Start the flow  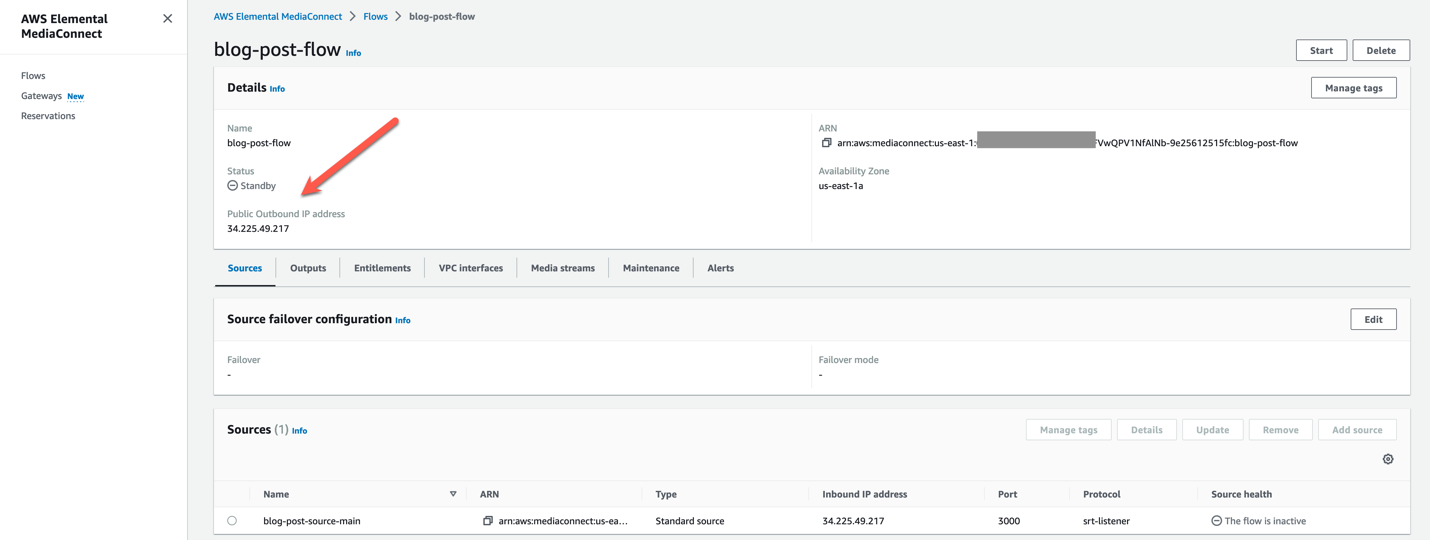point(1321,50)
